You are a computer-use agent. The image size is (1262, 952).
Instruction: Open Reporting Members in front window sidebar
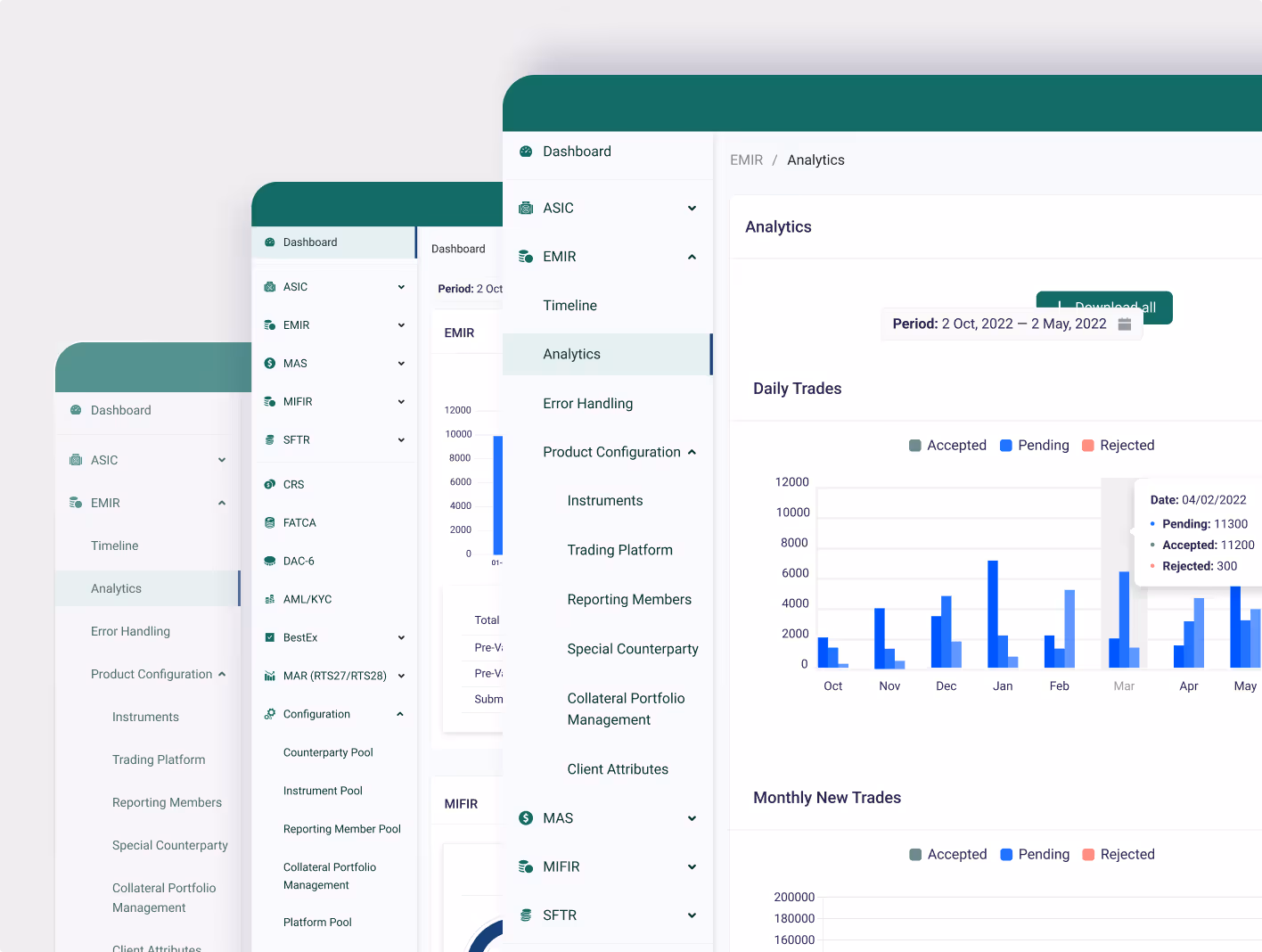click(629, 600)
